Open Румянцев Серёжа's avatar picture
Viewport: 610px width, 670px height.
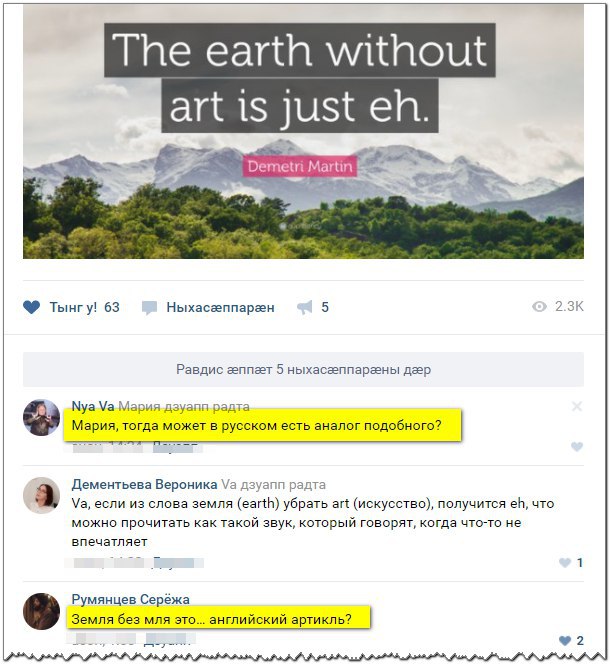tap(41, 611)
